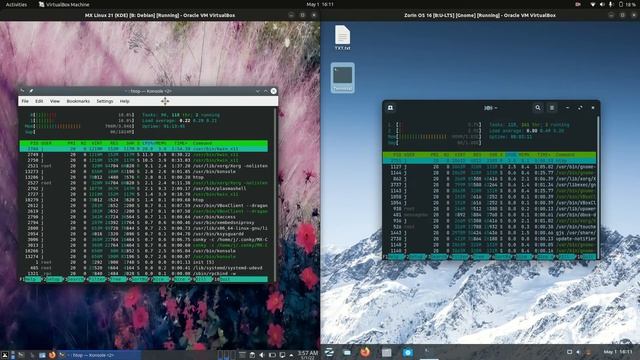Select the /usr/bin/kaccess process row
The image size is (640, 360).
[x=144, y=217]
